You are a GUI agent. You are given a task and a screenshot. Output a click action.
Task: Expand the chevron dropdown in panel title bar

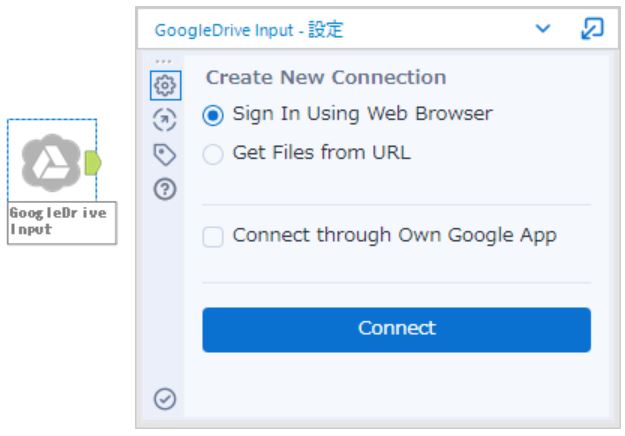543,30
